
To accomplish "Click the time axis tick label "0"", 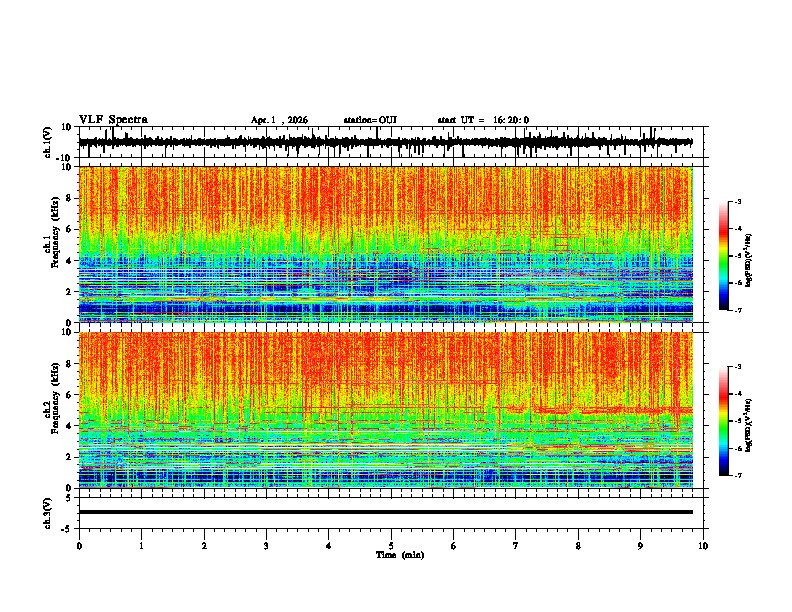I will point(79,546).
